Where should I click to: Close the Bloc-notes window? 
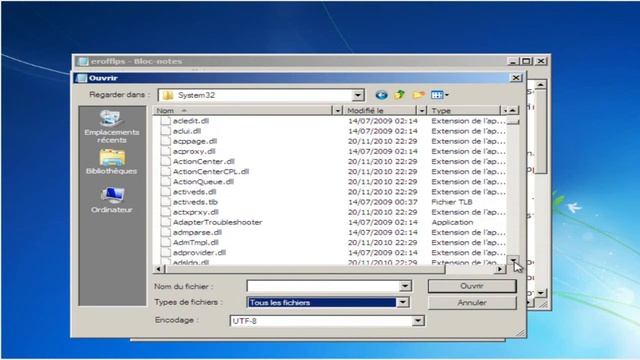[x=541, y=61]
